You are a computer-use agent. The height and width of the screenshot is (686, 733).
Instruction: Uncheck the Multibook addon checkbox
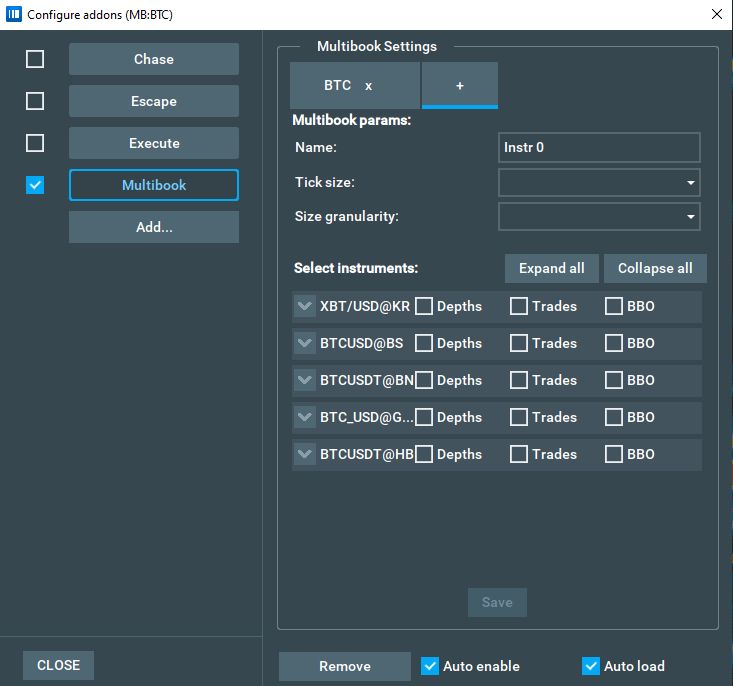[x=35, y=185]
